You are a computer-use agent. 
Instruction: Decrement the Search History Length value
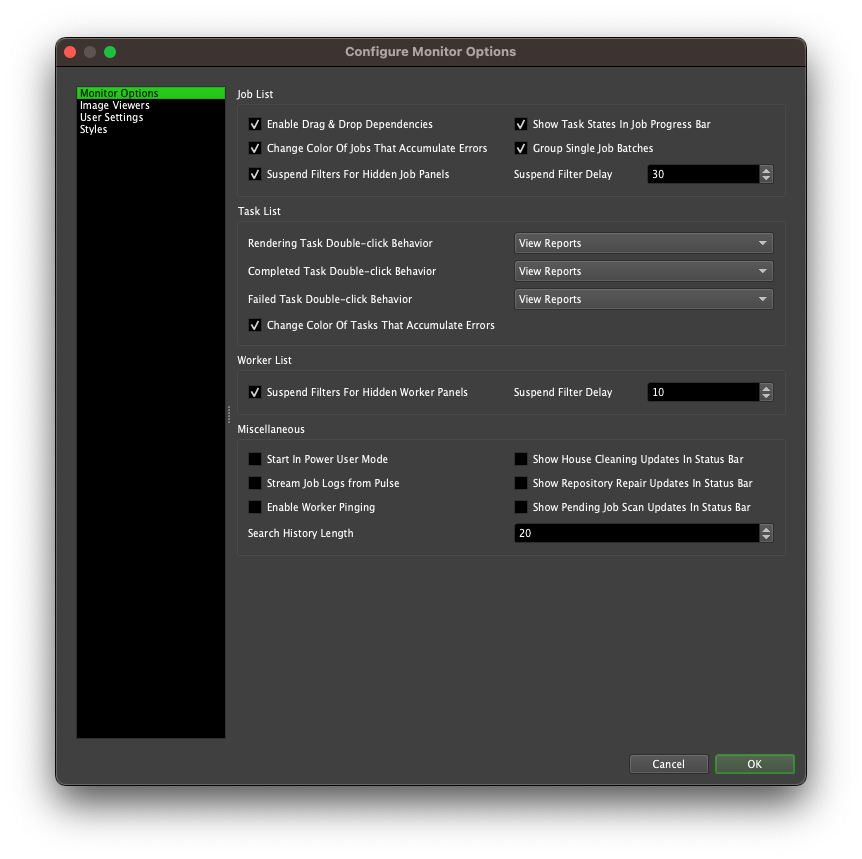766,537
